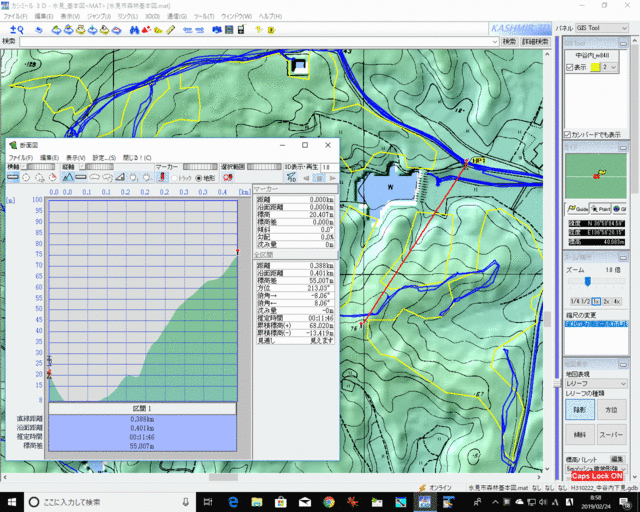The height and width of the screenshot is (512, 640).
Task: Click the blue Japan map icon in toolbar
Action: click(217, 30)
